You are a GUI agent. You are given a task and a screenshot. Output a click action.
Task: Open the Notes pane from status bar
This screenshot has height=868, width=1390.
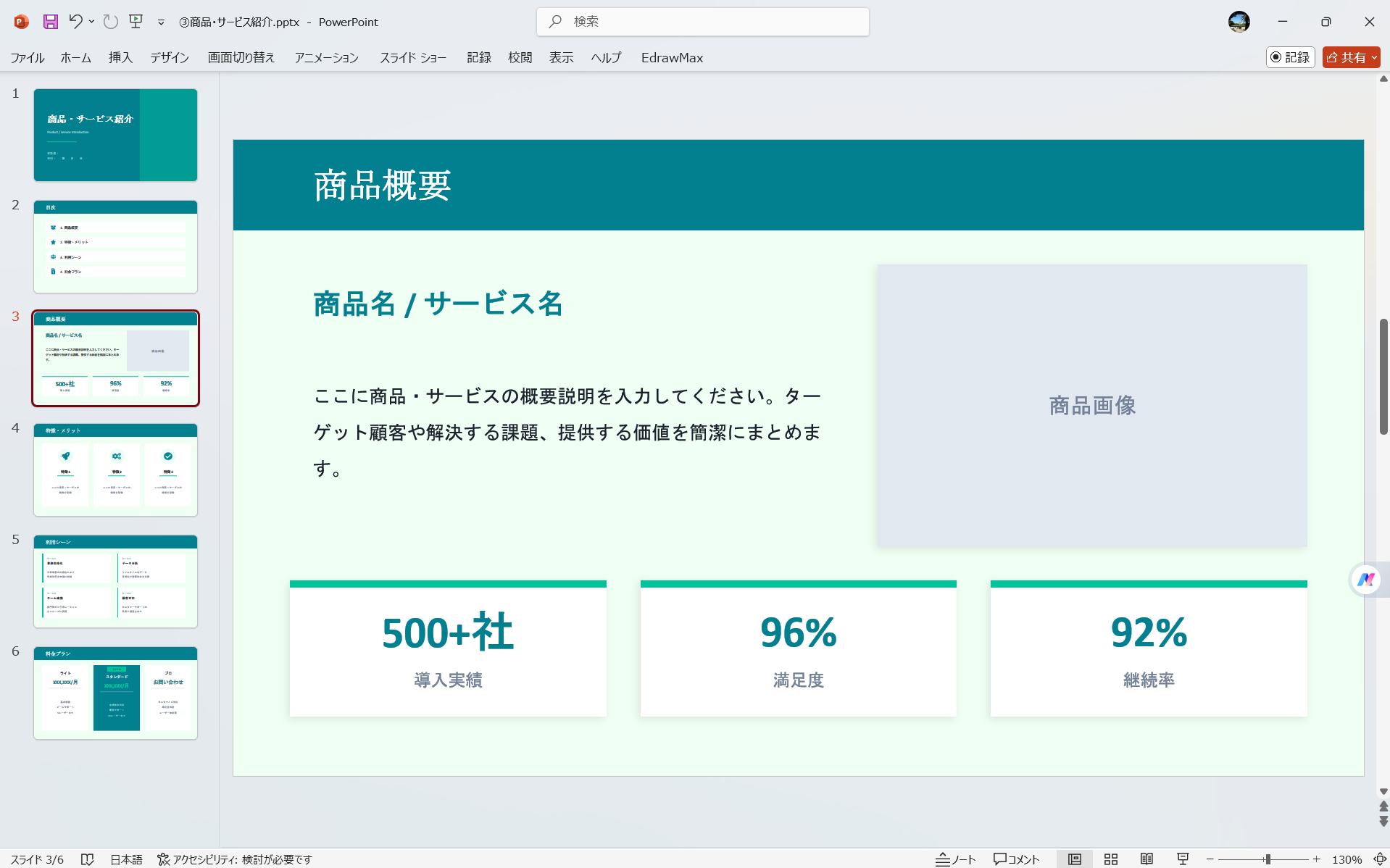point(956,859)
